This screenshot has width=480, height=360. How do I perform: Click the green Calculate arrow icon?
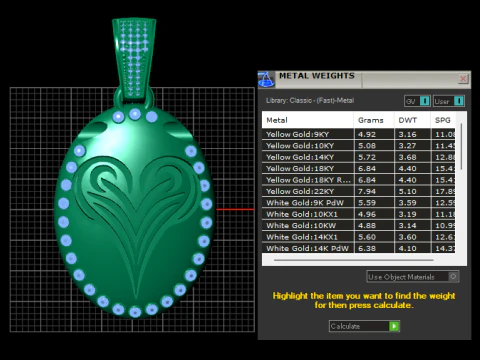(394, 326)
